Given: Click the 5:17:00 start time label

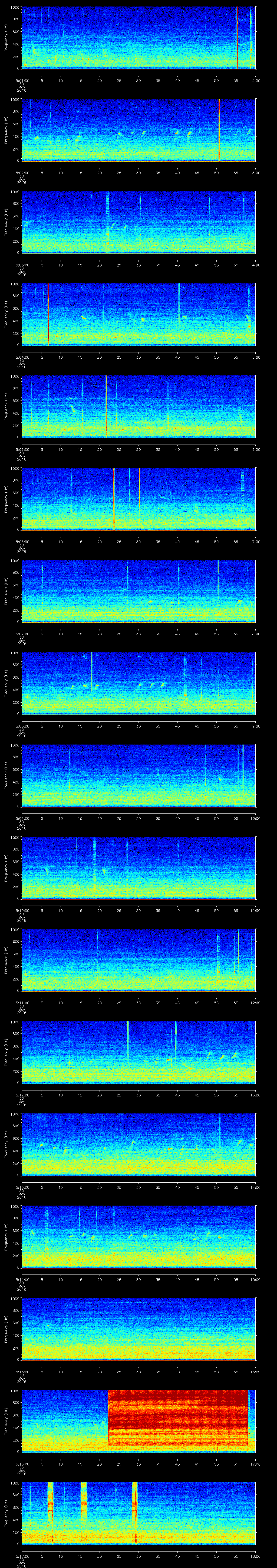Looking at the screenshot, I should pyautogui.click(x=22, y=1557).
